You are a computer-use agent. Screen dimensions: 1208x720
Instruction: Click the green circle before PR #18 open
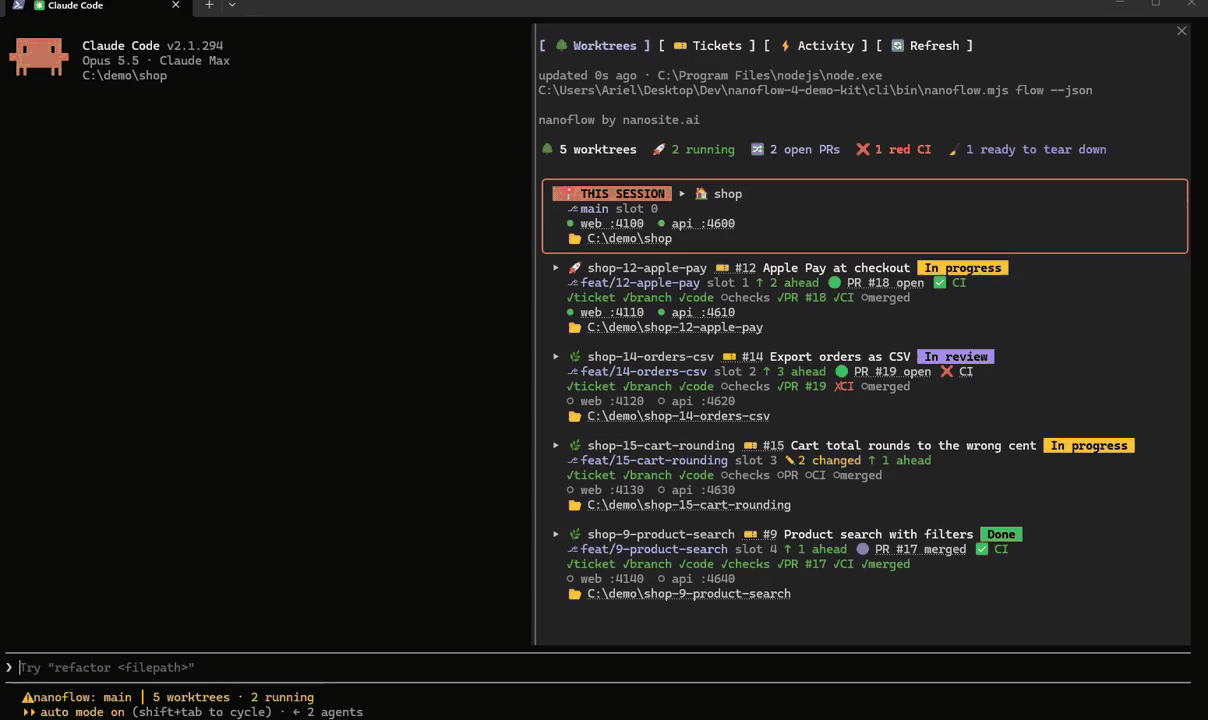[834, 283]
